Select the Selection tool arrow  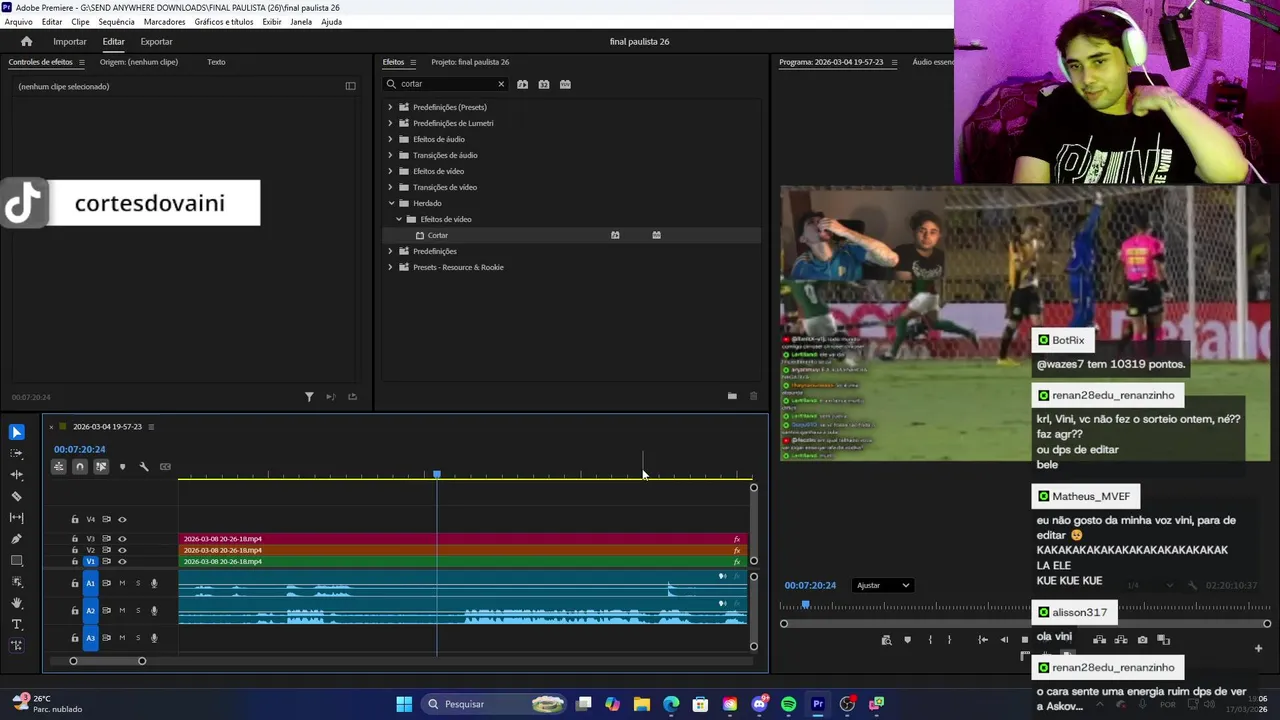click(17, 432)
